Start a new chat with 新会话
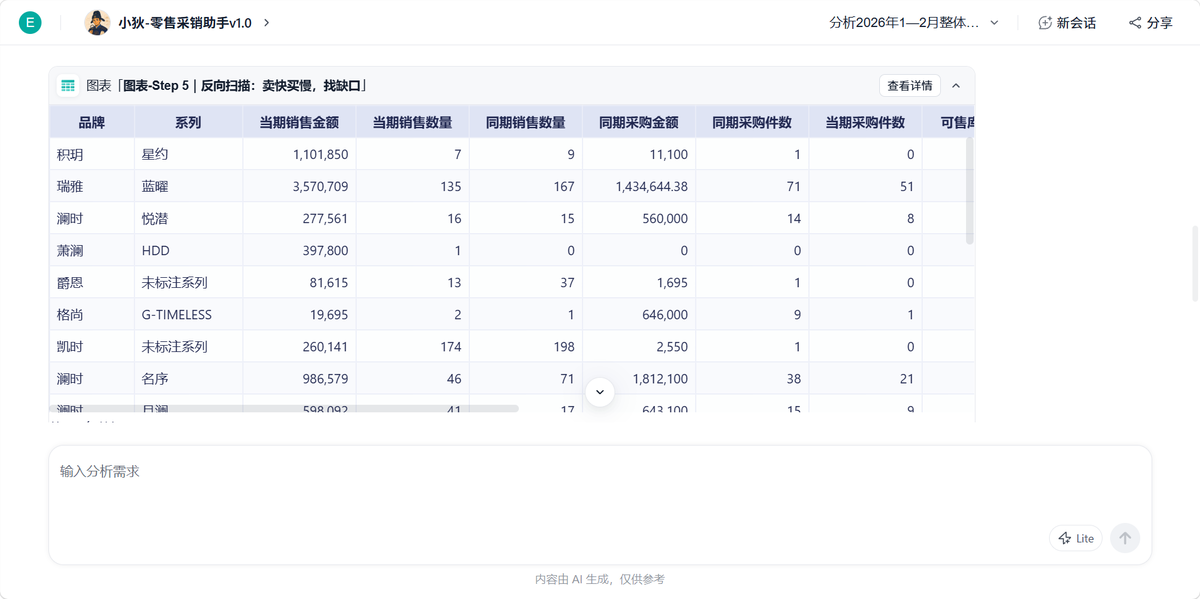This screenshot has width=1200, height=599. pos(1067,22)
